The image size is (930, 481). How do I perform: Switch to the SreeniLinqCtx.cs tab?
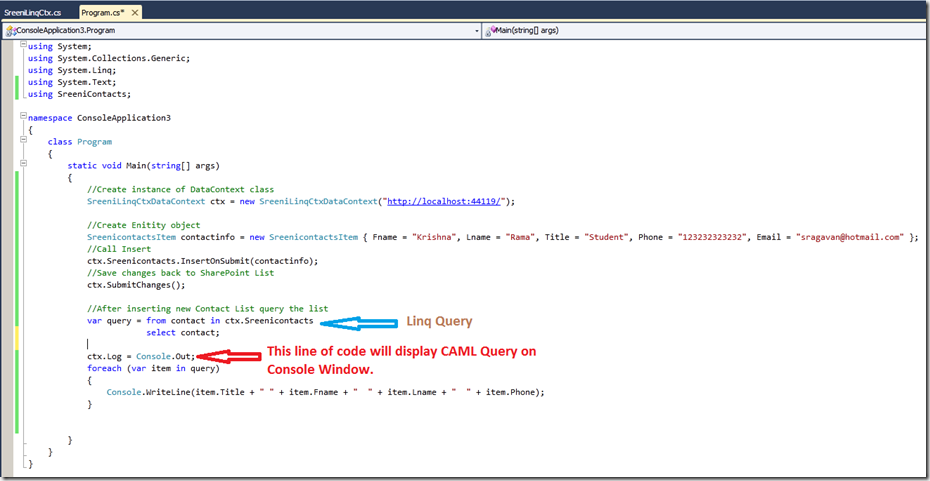click(x=33, y=12)
